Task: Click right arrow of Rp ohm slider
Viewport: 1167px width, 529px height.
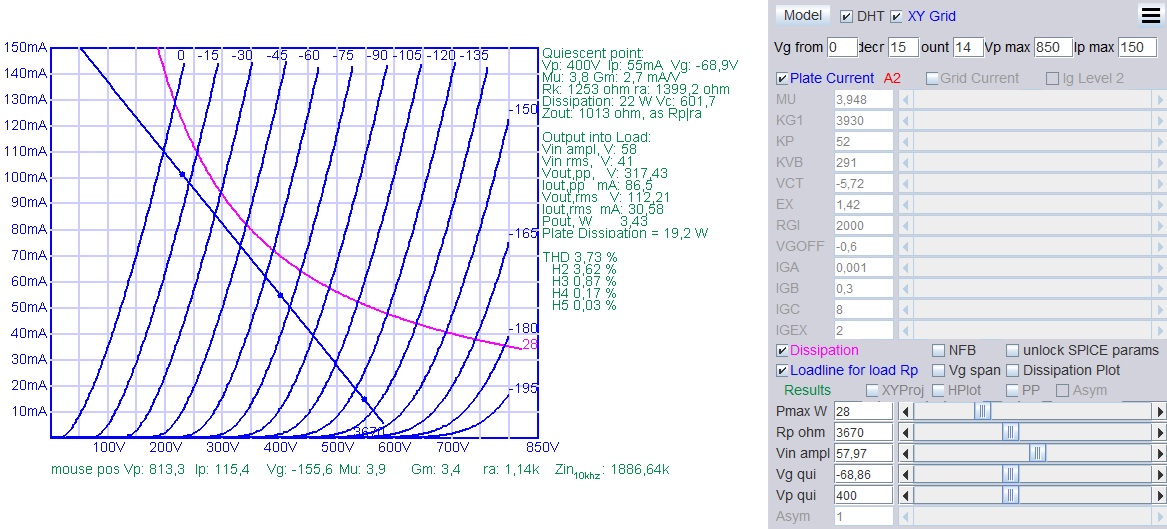Action: click(x=1160, y=432)
